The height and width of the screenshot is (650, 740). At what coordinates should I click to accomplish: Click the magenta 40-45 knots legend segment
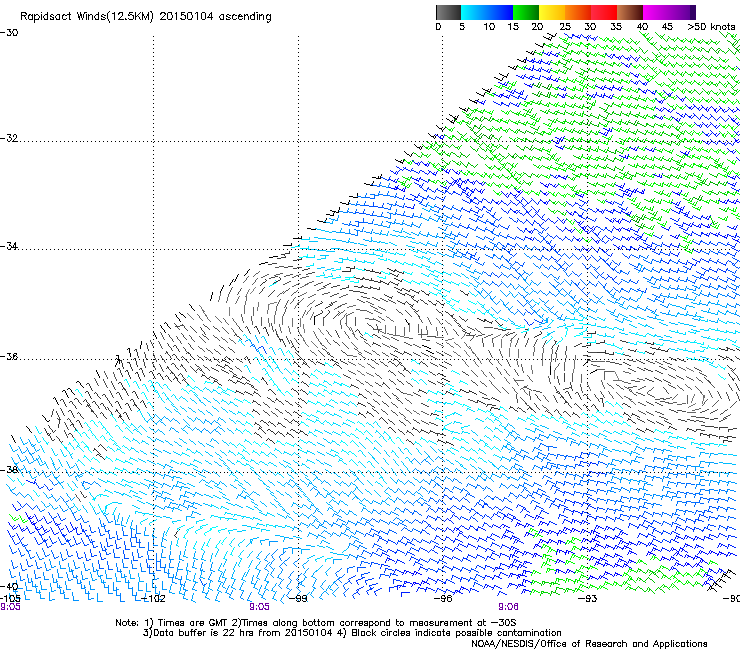656,12
